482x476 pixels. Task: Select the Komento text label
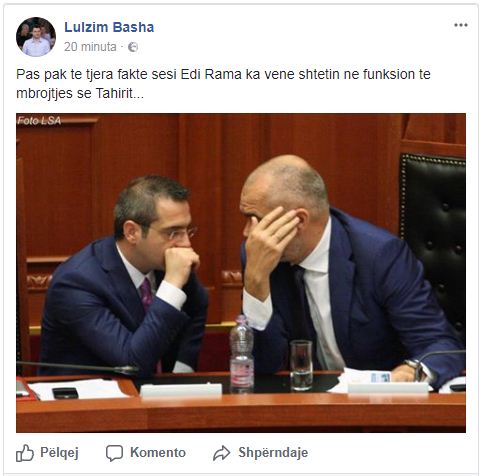pos(158,453)
